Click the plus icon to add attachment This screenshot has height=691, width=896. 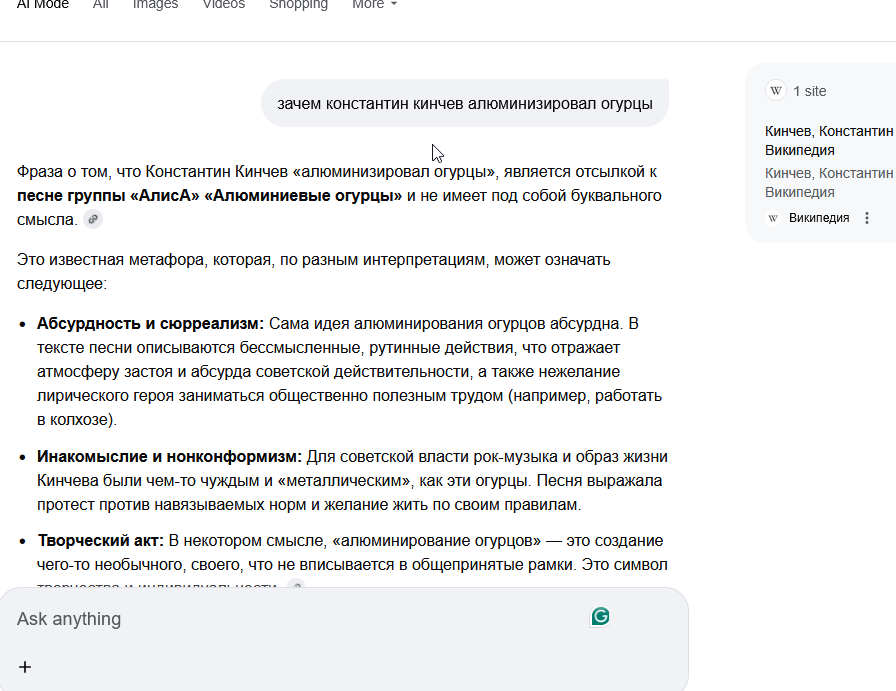pyautogui.click(x=26, y=667)
